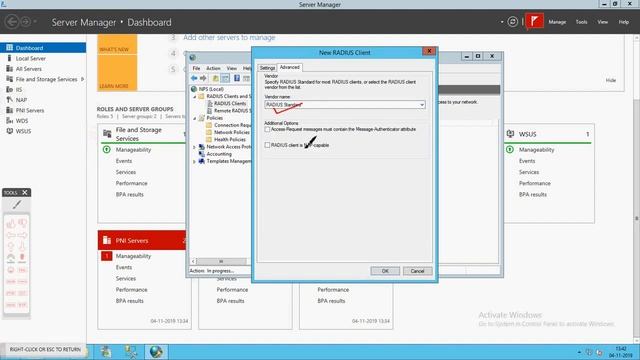Click OK in New RADIUS Client
Image resolution: width=640 pixels, height=360 pixels.
pos(385,271)
